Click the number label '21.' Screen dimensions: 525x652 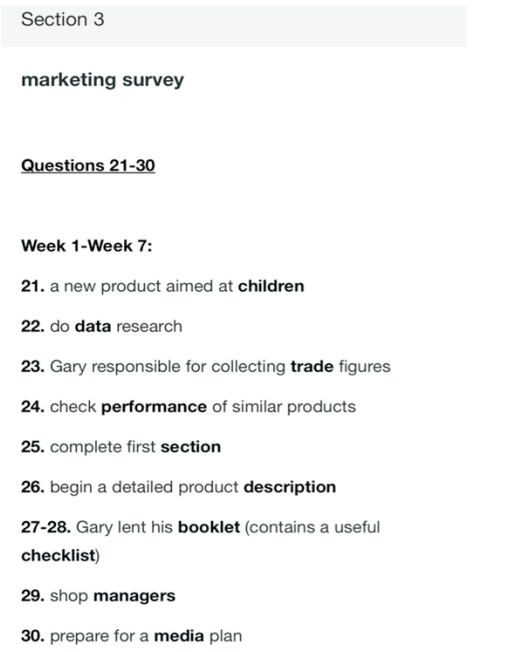33,286
